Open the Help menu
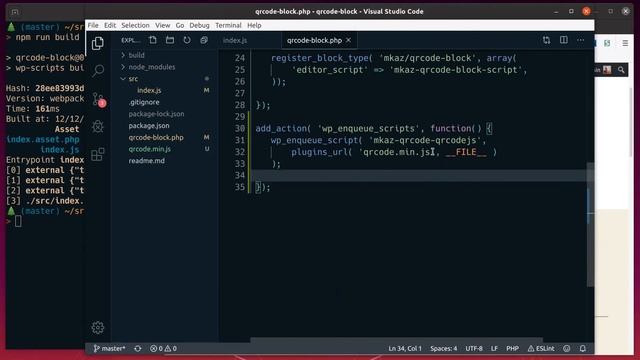This screenshot has height=360, width=640. pos(254,25)
